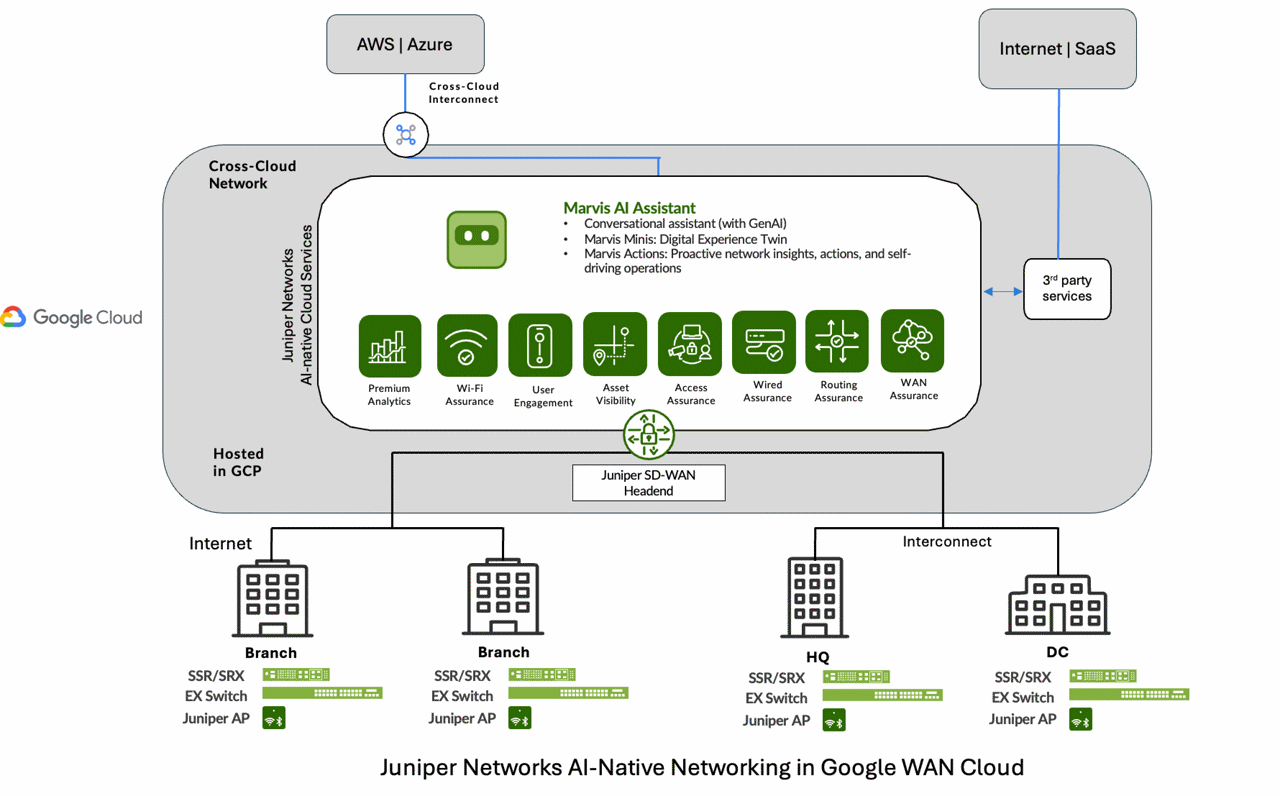Select the Marvis AI Assistant robot icon
This screenshot has height=796, width=1280.
477,240
